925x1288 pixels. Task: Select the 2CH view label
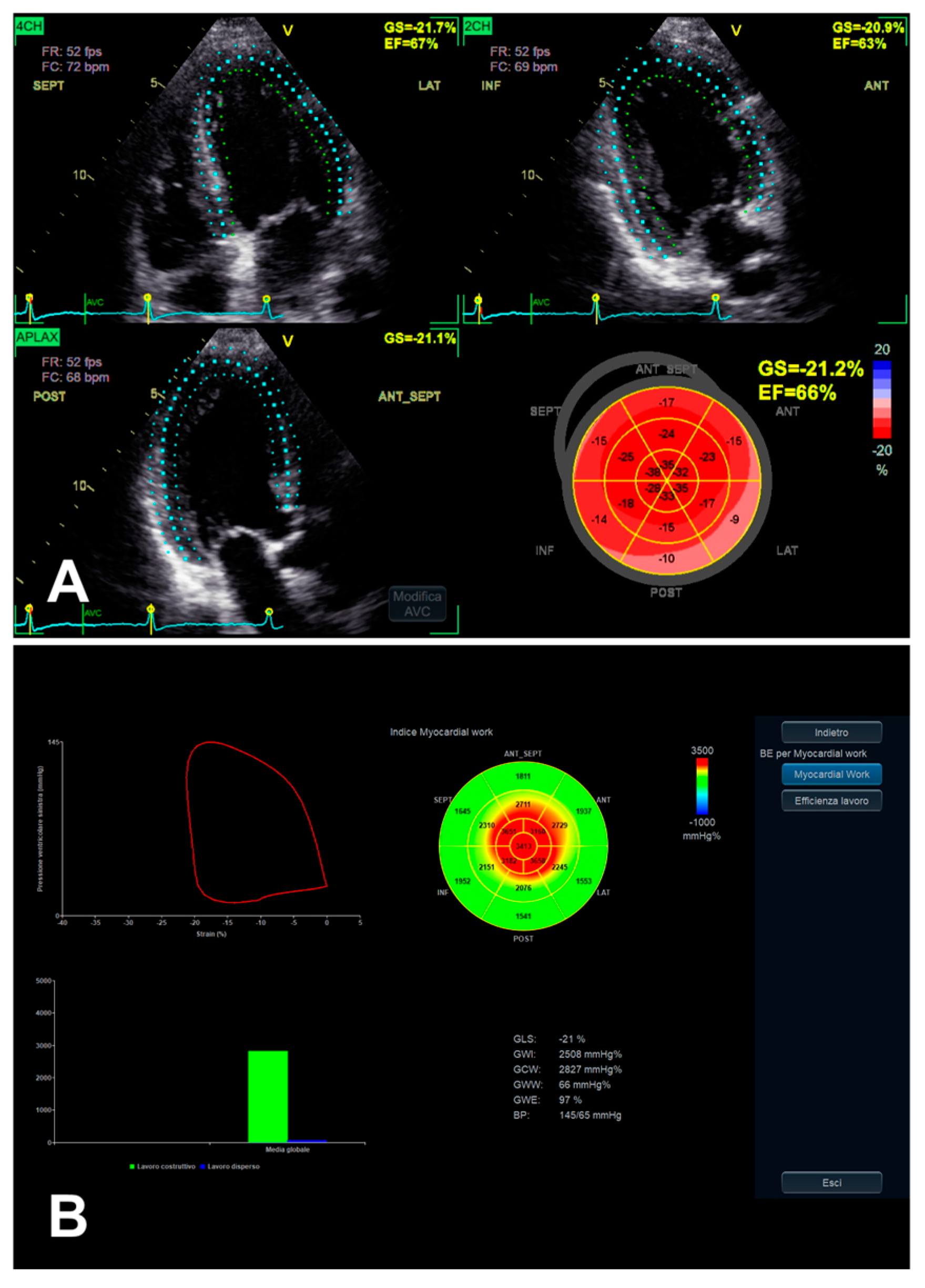pyautogui.click(x=477, y=26)
